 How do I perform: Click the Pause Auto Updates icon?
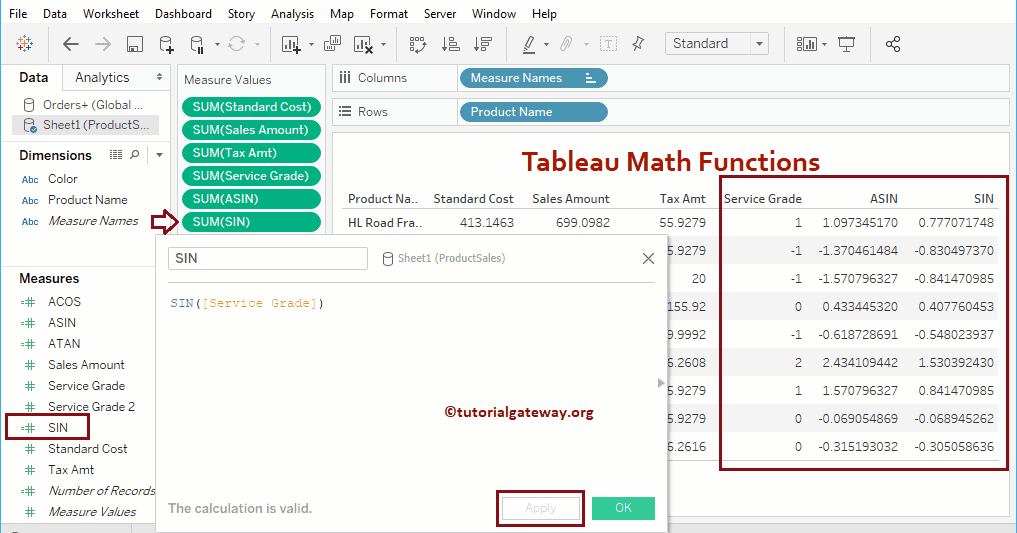click(197, 44)
